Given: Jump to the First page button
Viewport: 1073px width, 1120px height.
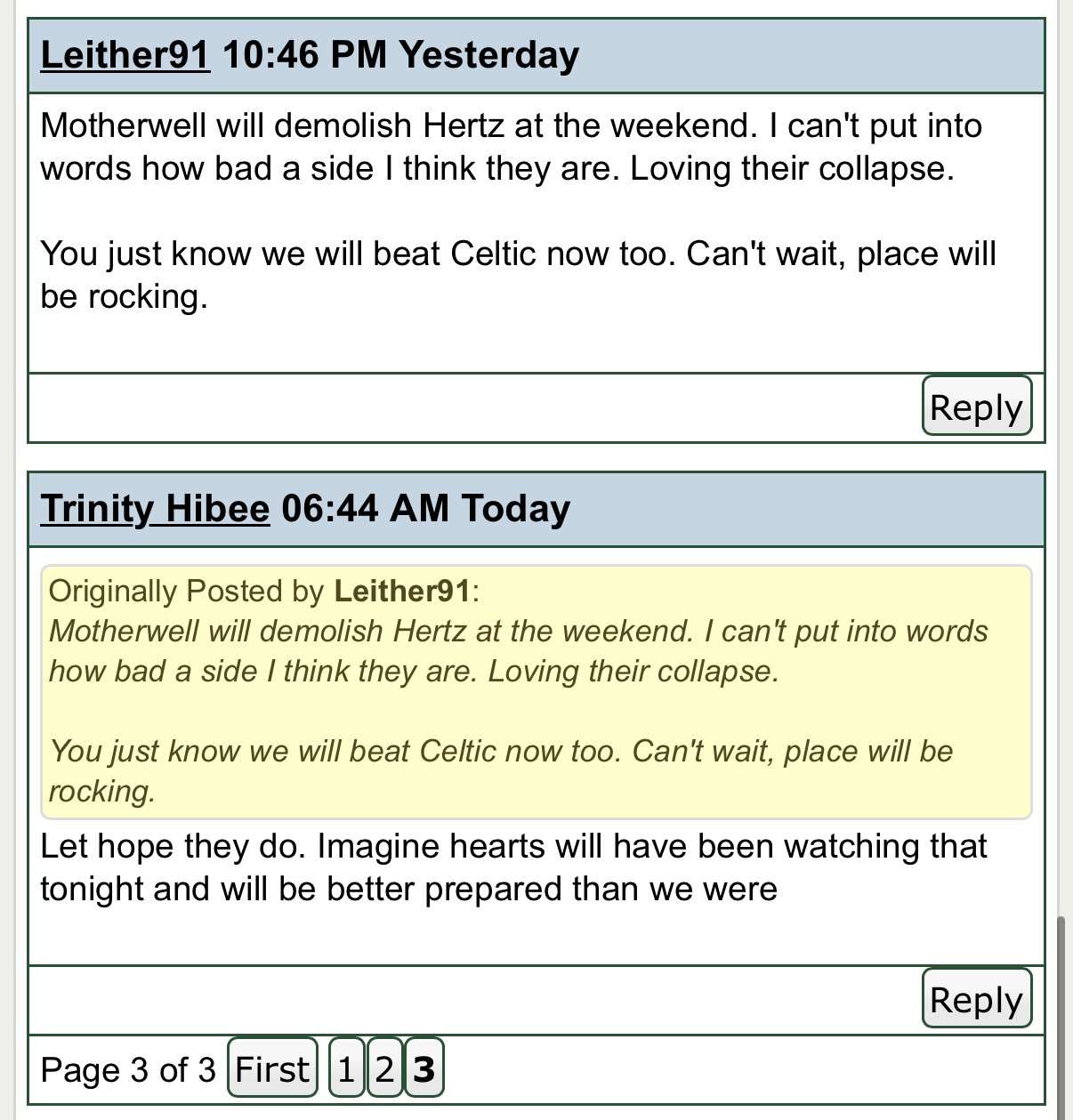Looking at the screenshot, I should pyautogui.click(x=272, y=1068).
